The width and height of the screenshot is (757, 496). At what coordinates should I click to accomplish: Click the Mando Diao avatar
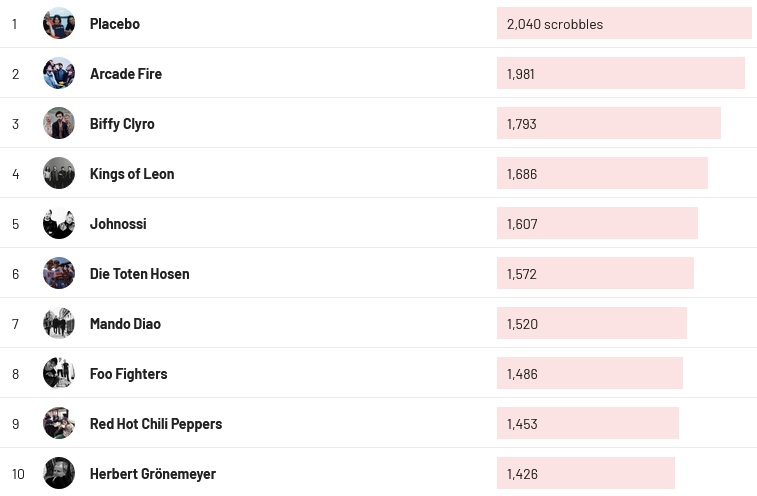click(x=59, y=323)
